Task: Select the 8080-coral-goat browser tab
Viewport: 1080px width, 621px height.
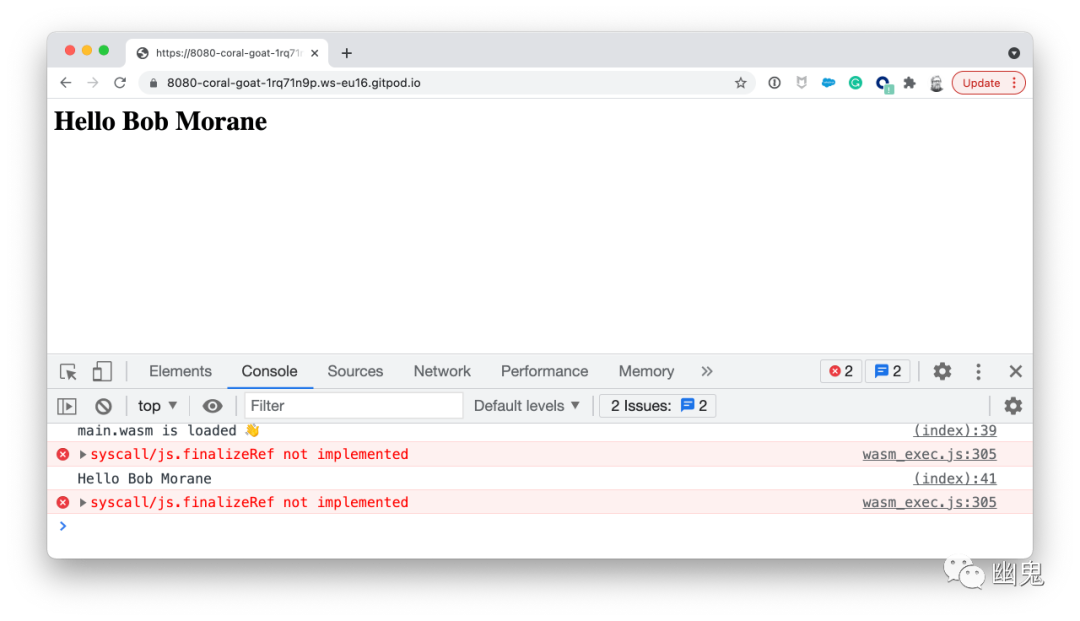Action: pos(227,53)
